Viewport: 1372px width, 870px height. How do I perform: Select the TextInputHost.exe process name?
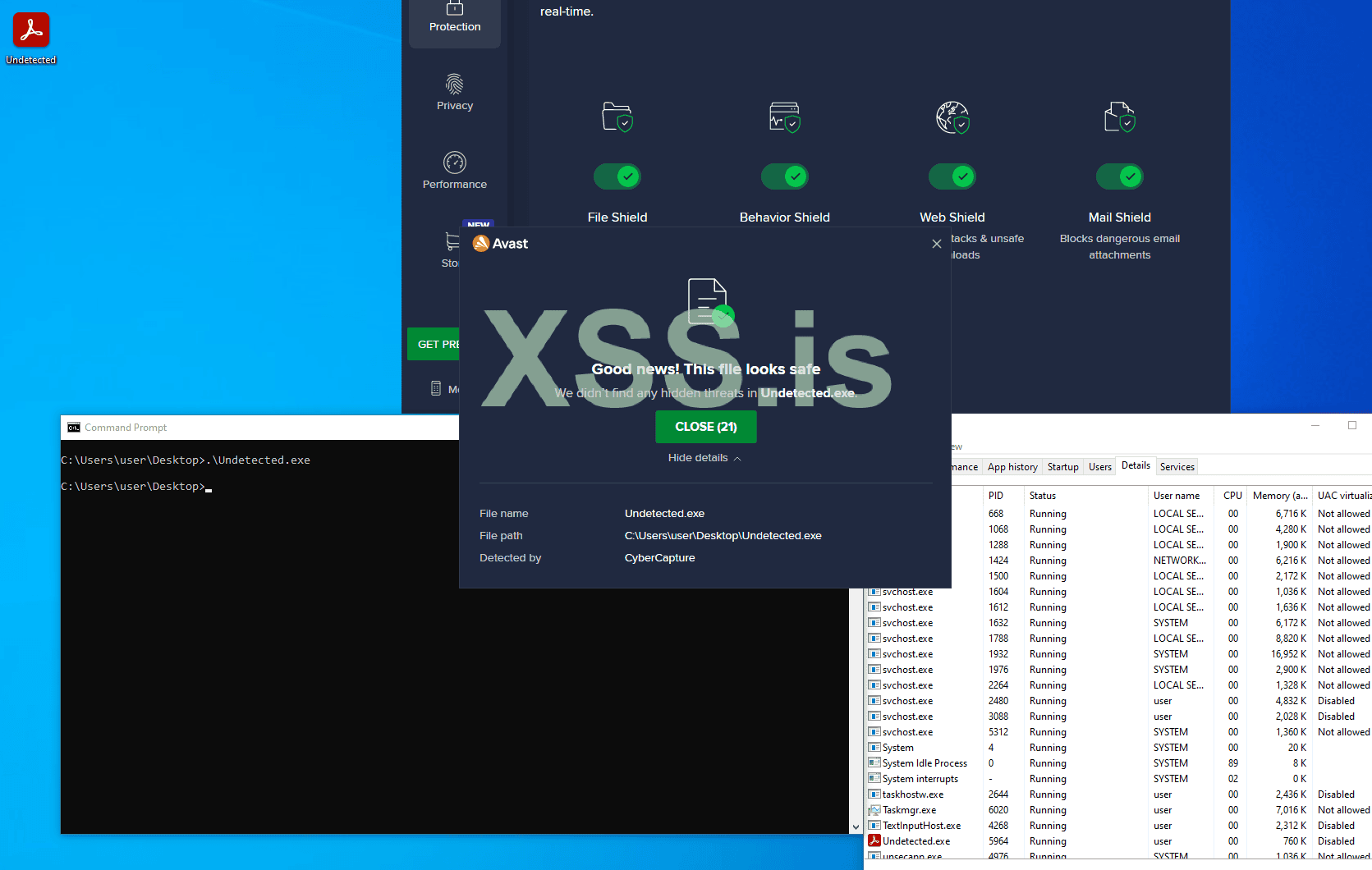click(x=921, y=826)
